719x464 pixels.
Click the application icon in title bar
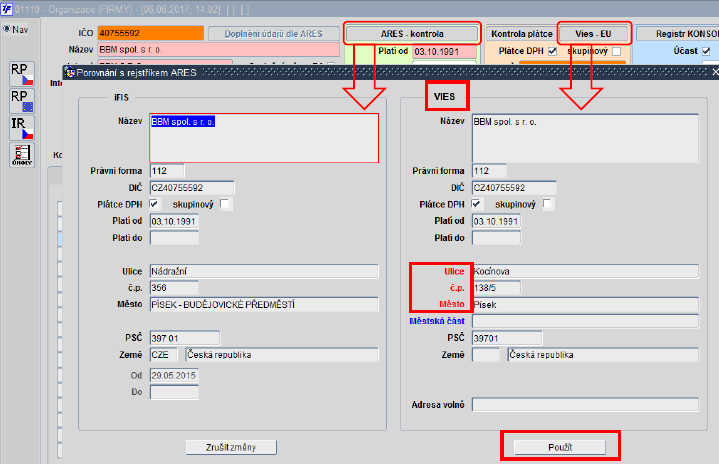[x=6, y=9]
